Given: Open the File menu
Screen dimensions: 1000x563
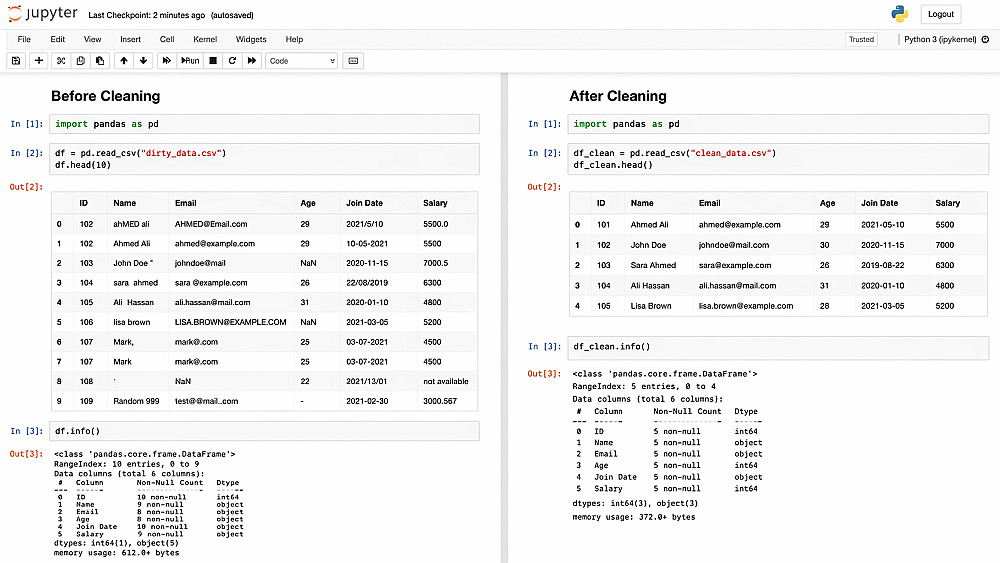Looking at the screenshot, I should coord(24,40).
